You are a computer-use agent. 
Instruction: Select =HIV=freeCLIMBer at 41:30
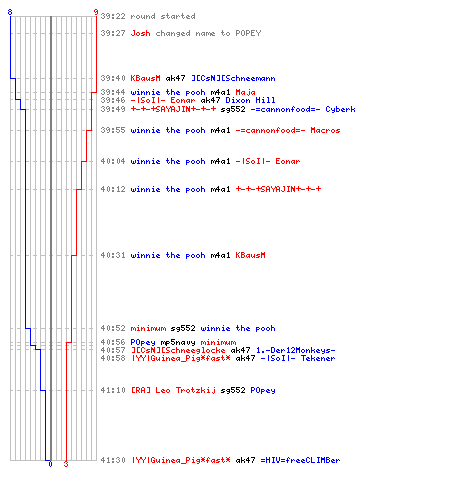pos(300,460)
